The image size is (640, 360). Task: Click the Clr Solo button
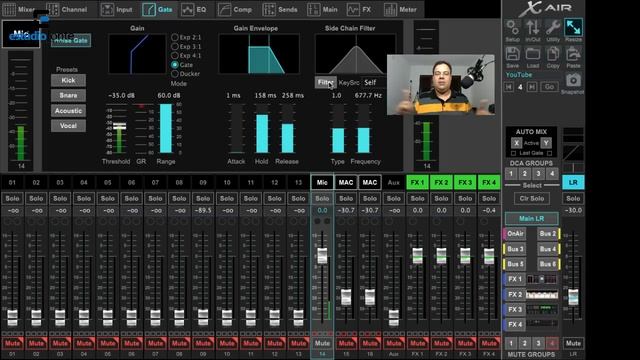531,198
